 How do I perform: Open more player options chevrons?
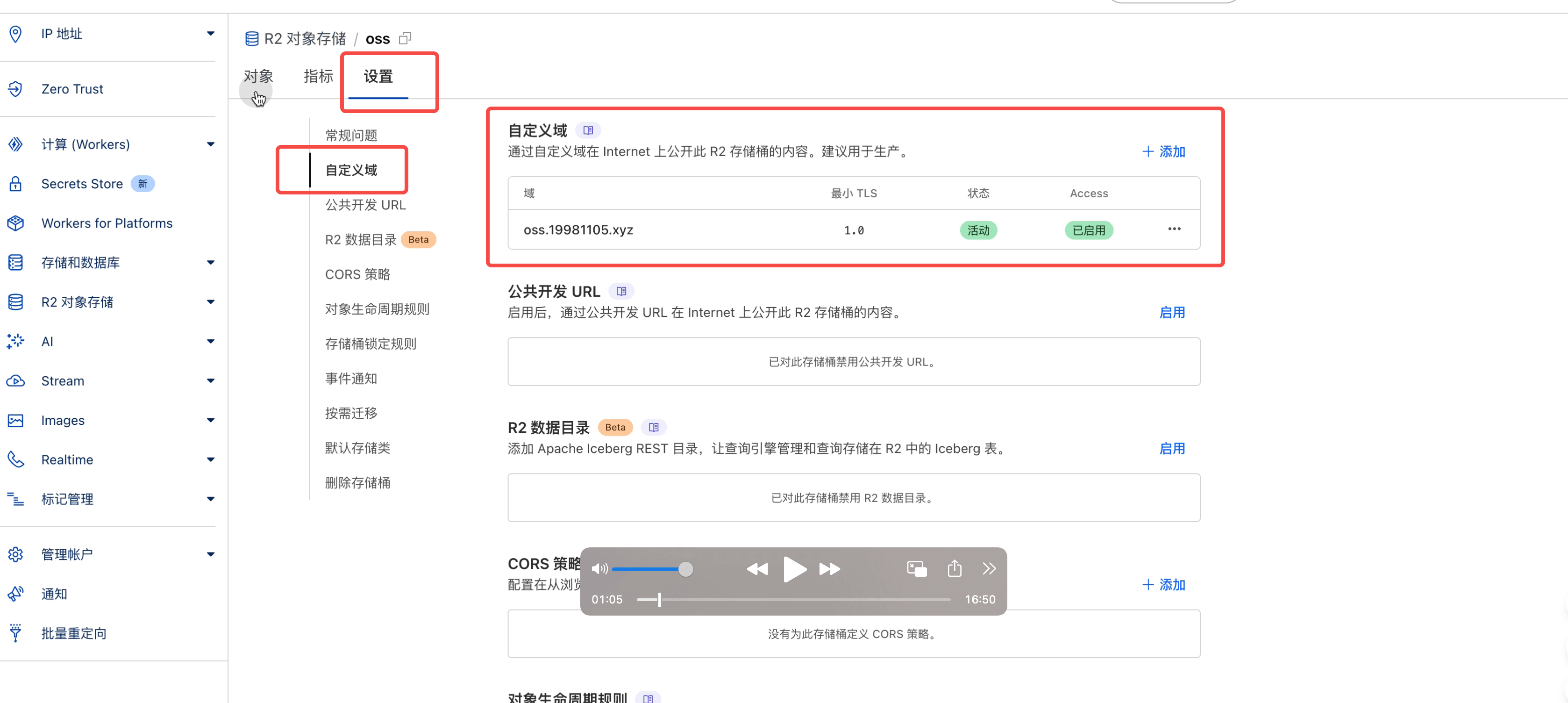coord(989,568)
